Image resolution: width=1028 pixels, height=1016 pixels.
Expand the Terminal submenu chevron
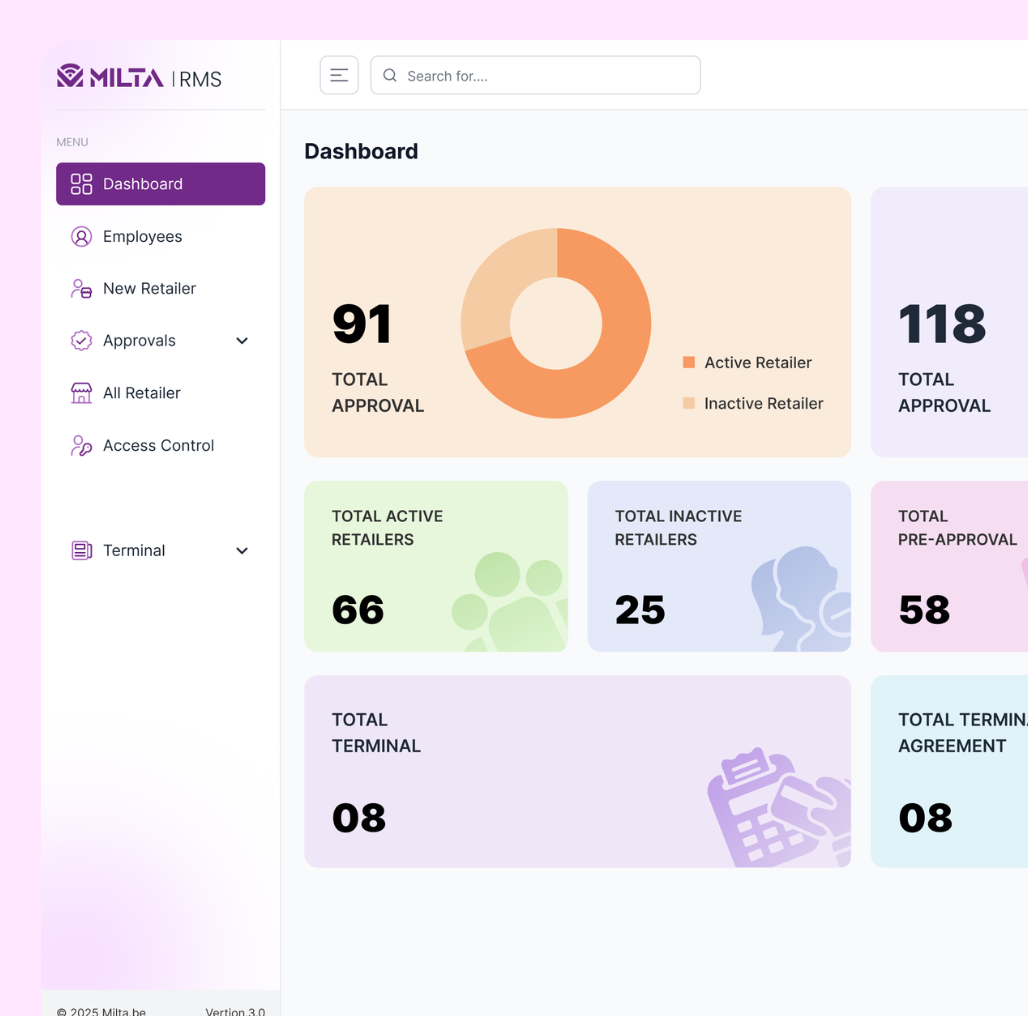point(242,551)
